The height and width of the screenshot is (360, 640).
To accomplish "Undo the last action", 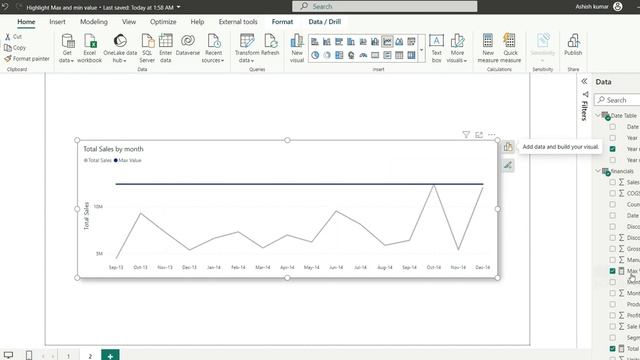I will coord(5,7).
